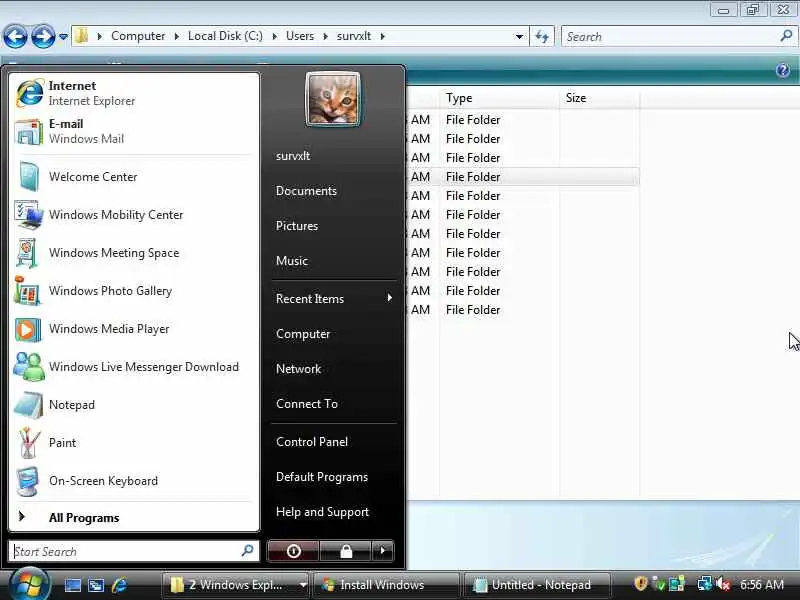The width and height of the screenshot is (800, 600).
Task: Open Windows Media Player icon
Action: tap(28, 329)
